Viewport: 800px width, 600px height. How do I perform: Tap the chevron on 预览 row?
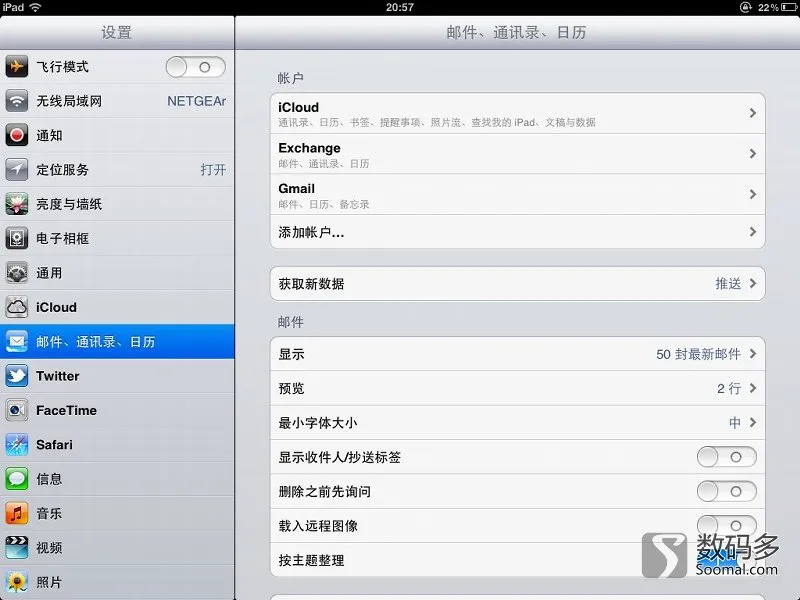pyautogui.click(x=753, y=388)
